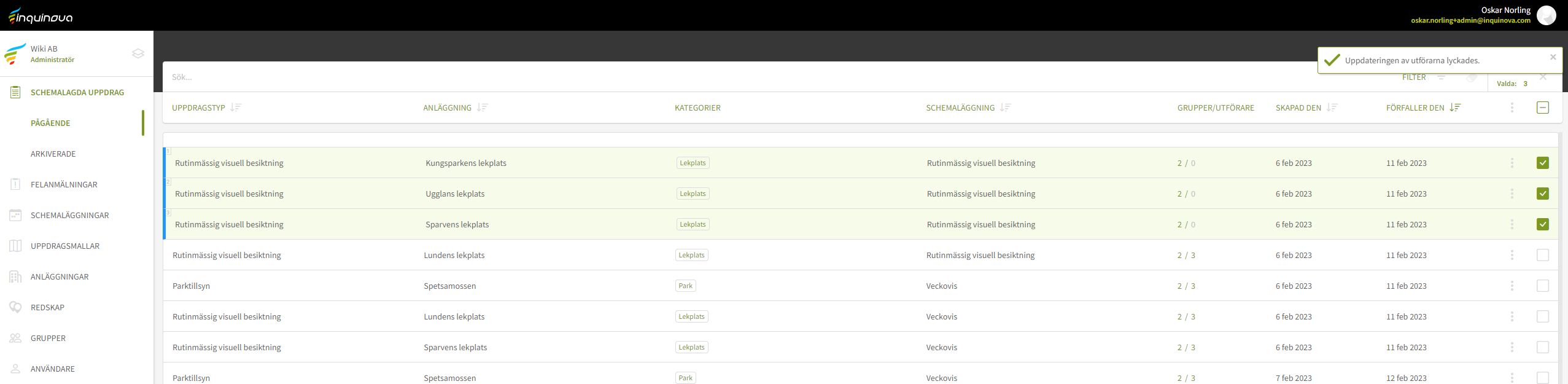This screenshot has width=1568, height=384.
Task: Open the Arkiverade submenu item
Action: (53, 154)
